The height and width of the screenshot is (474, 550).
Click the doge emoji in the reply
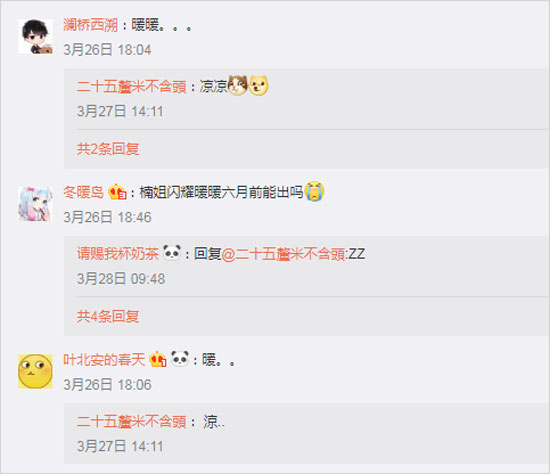tap(259, 86)
